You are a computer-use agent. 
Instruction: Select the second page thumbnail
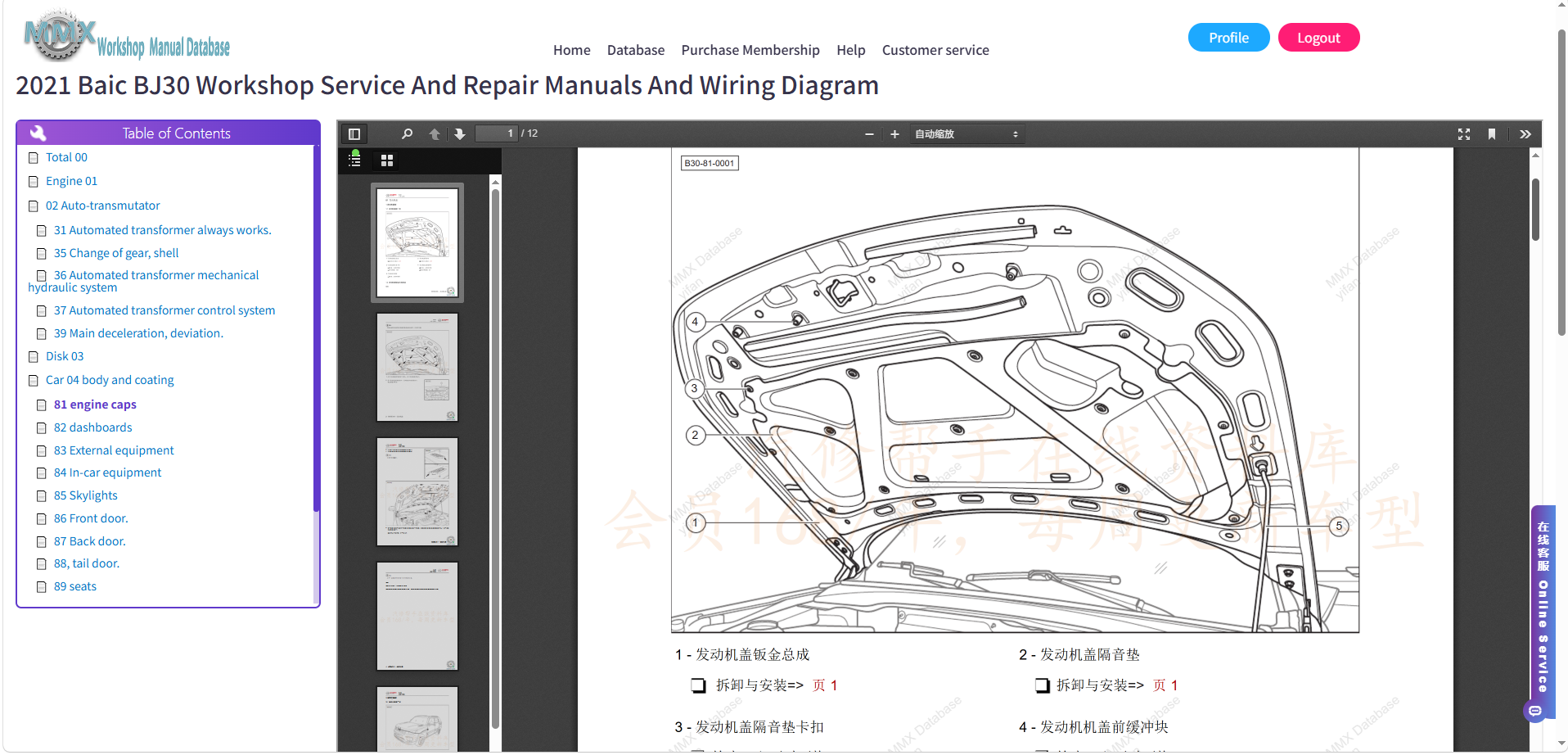pos(417,367)
